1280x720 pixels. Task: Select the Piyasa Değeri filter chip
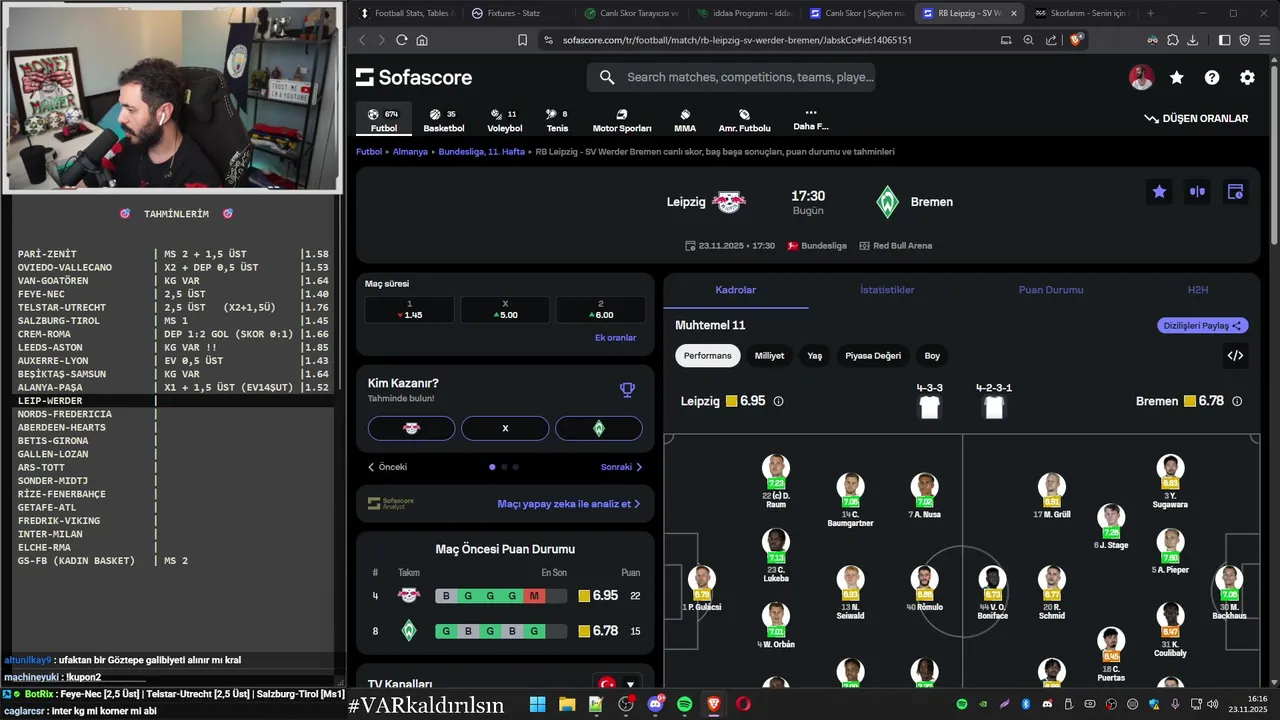point(873,356)
